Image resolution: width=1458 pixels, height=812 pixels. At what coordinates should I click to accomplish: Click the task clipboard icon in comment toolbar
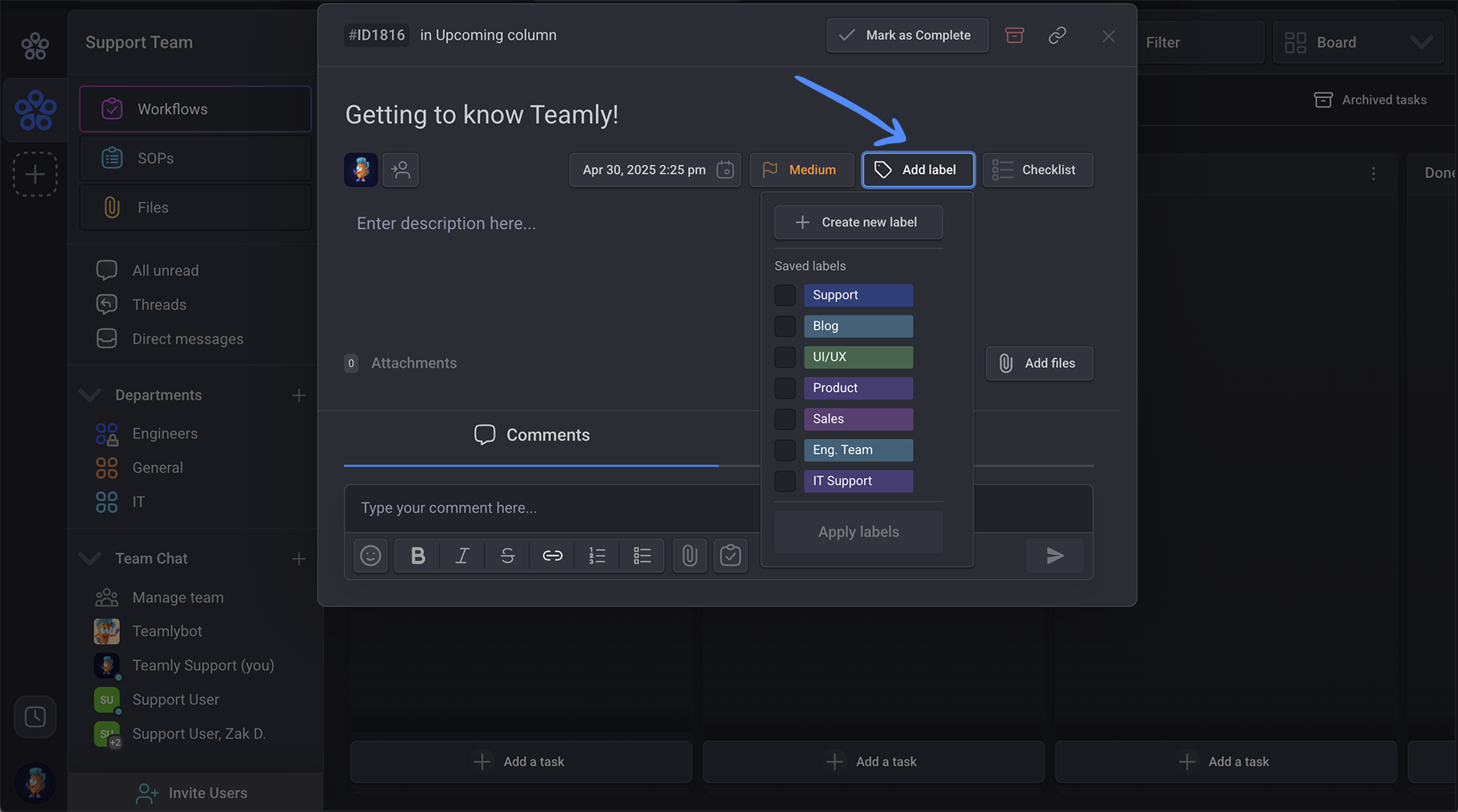(730, 556)
